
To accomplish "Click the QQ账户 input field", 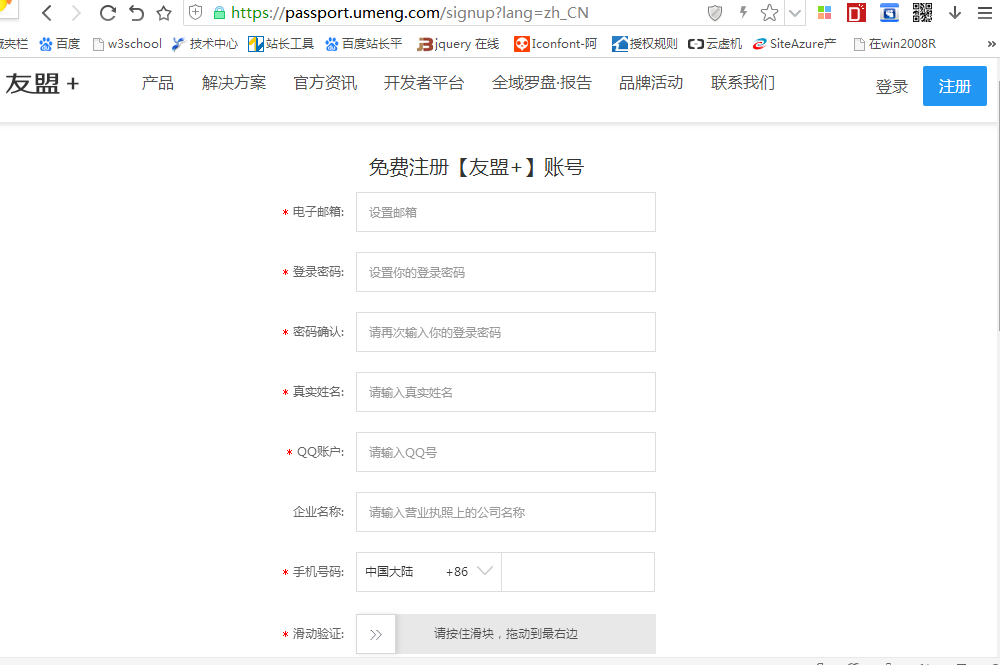I will point(505,452).
